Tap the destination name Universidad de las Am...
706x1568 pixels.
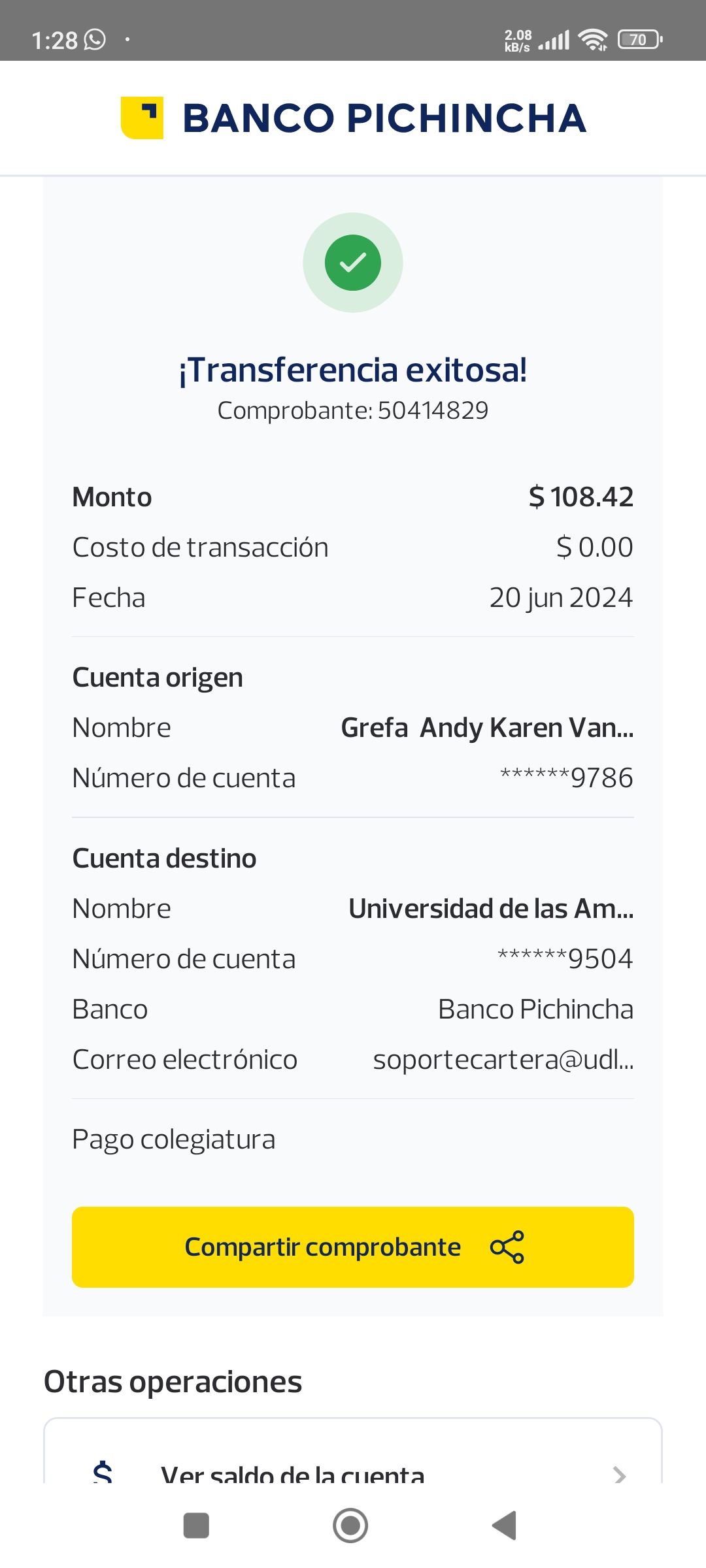point(491,909)
